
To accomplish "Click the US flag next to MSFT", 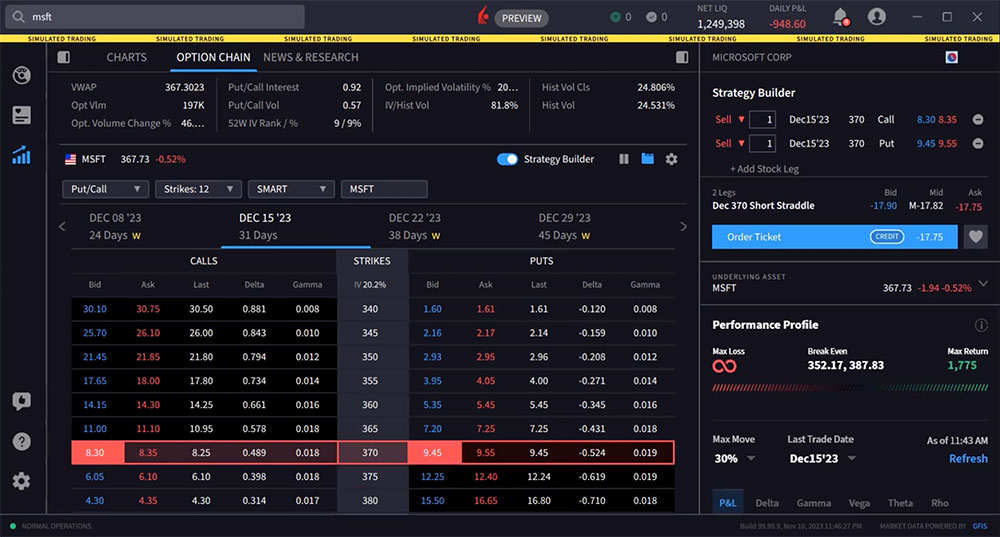I will click(70, 159).
